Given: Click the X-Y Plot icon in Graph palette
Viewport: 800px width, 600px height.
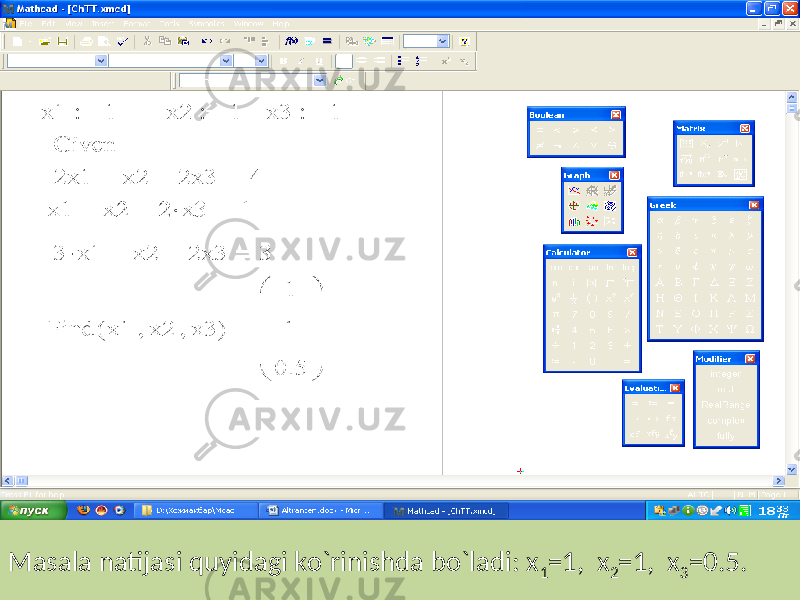Looking at the screenshot, I should [x=574, y=191].
